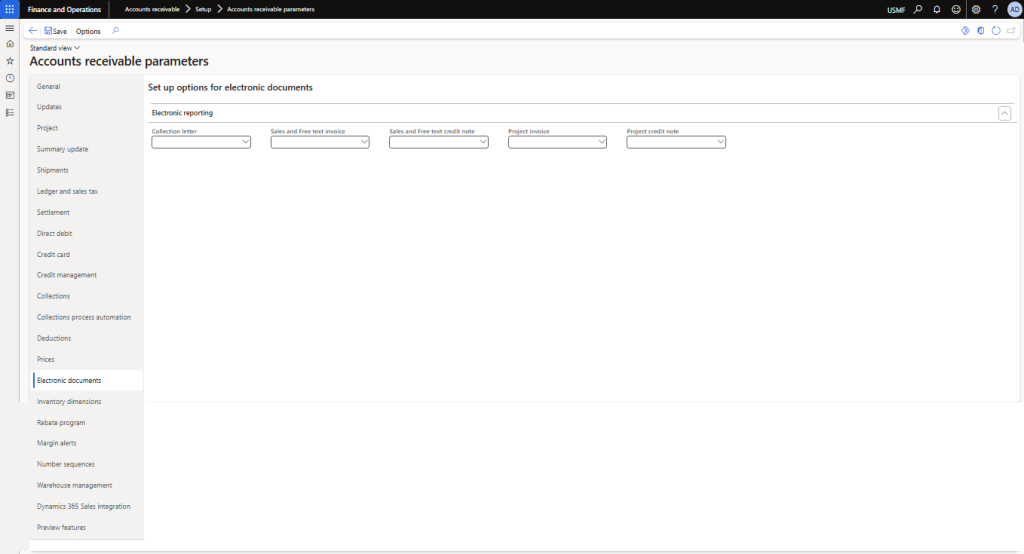The width and height of the screenshot is (1024, 554).
Task: Click the back arrow in action bar
Action: tap(33, 31)
